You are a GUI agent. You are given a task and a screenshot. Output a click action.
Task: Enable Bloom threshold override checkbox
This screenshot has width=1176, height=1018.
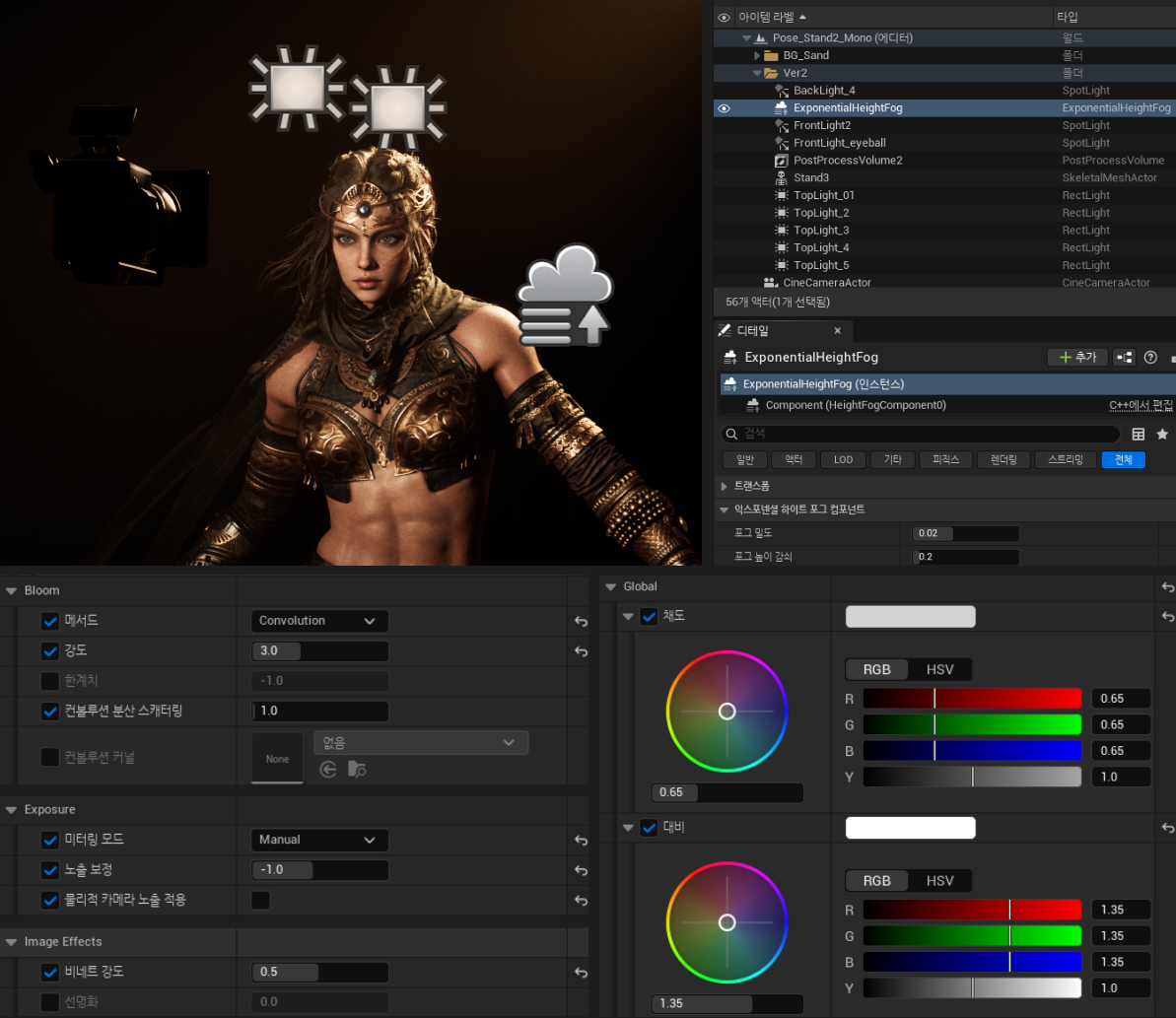click(50, 681)
